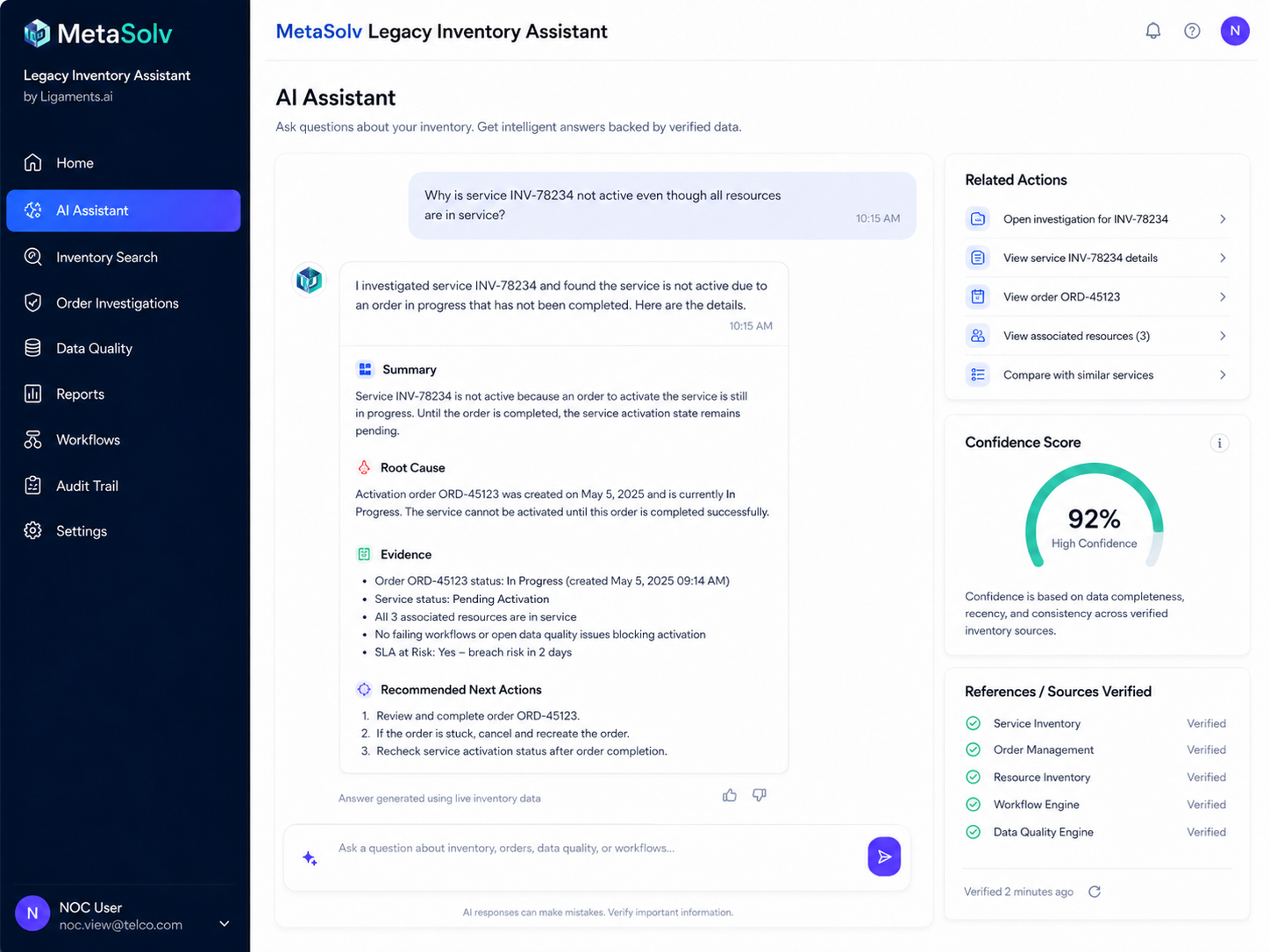Open the Reports section
Image resolution: width=1270 pixels, height=952 pixels.
point(124,394)
